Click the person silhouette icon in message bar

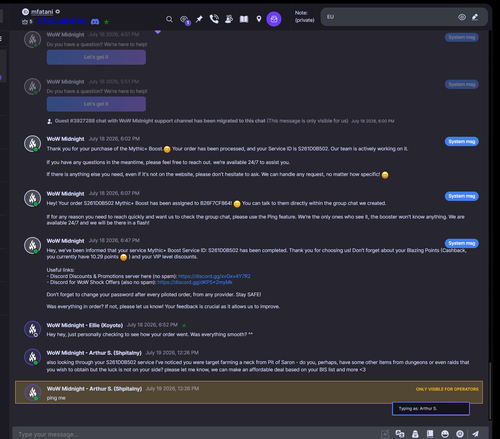(x=415, y=434)
